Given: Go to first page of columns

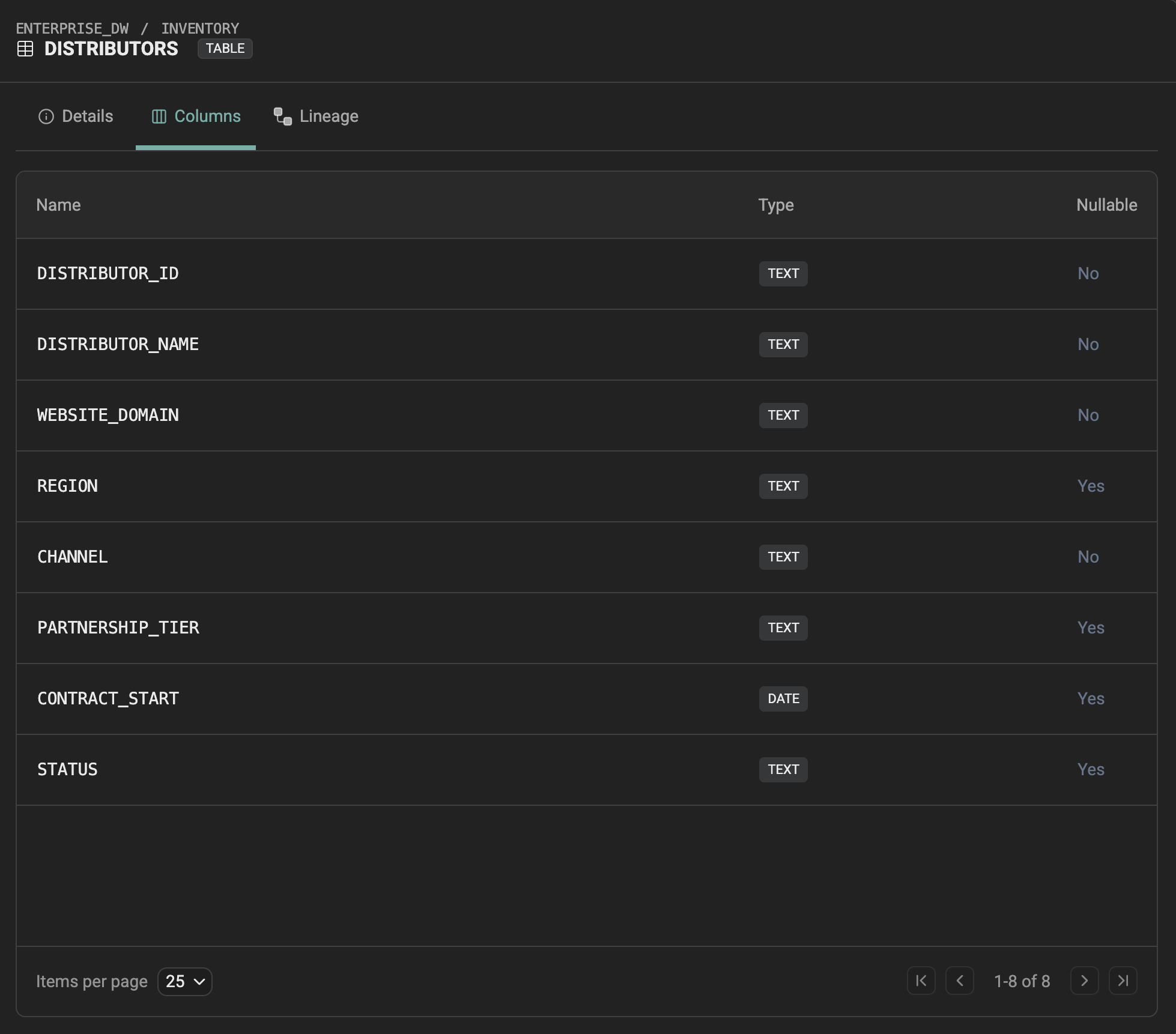Looking at the screenshot, I should coord(921,981).
